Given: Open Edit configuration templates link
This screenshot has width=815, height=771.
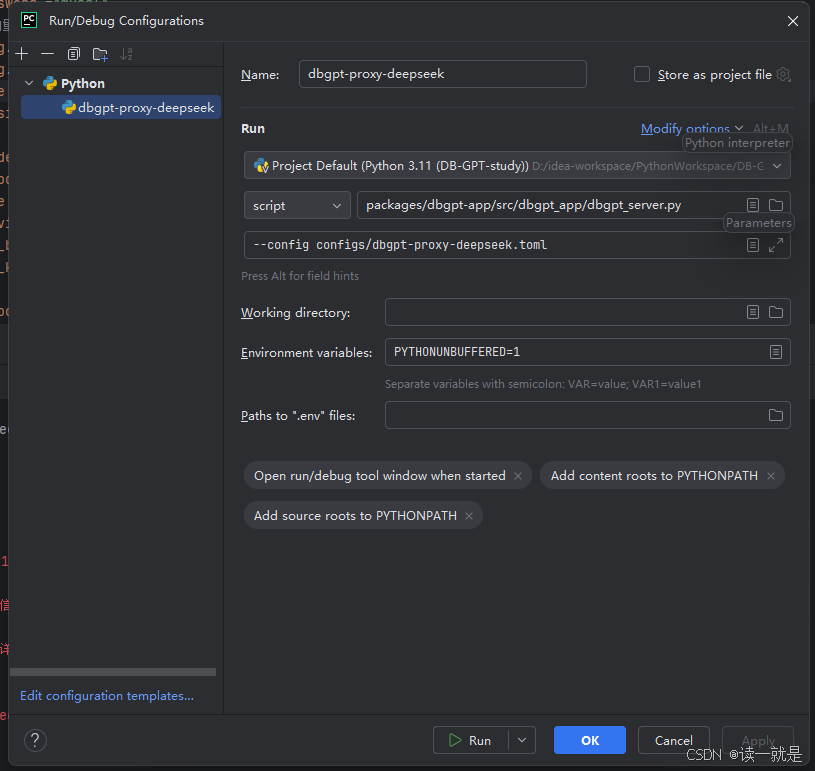Looking at the screenshot, I should pos(107,696).
